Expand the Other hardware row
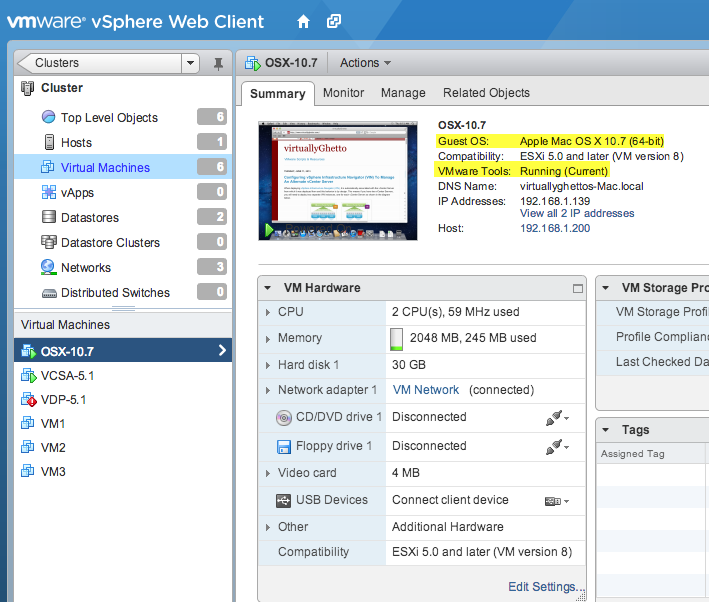The height and width of the screenshot is (602, 709). (268, 527)
